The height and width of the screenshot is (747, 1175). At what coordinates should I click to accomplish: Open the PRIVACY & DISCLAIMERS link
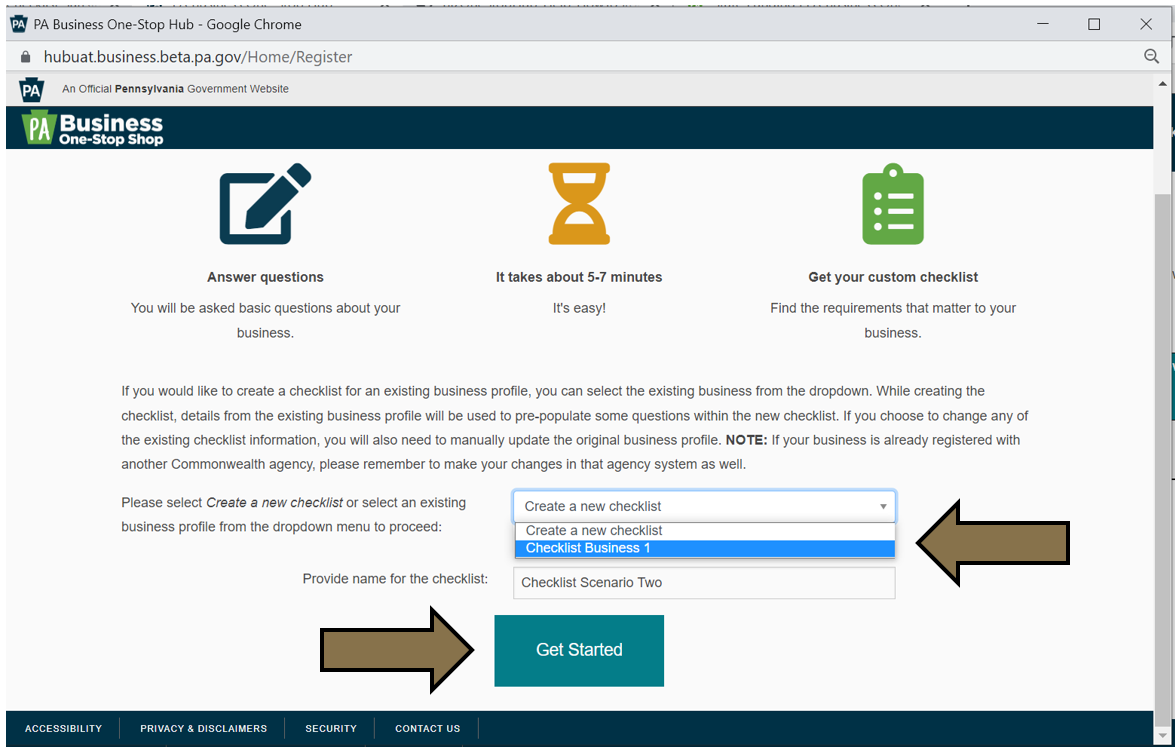[203, 728]
